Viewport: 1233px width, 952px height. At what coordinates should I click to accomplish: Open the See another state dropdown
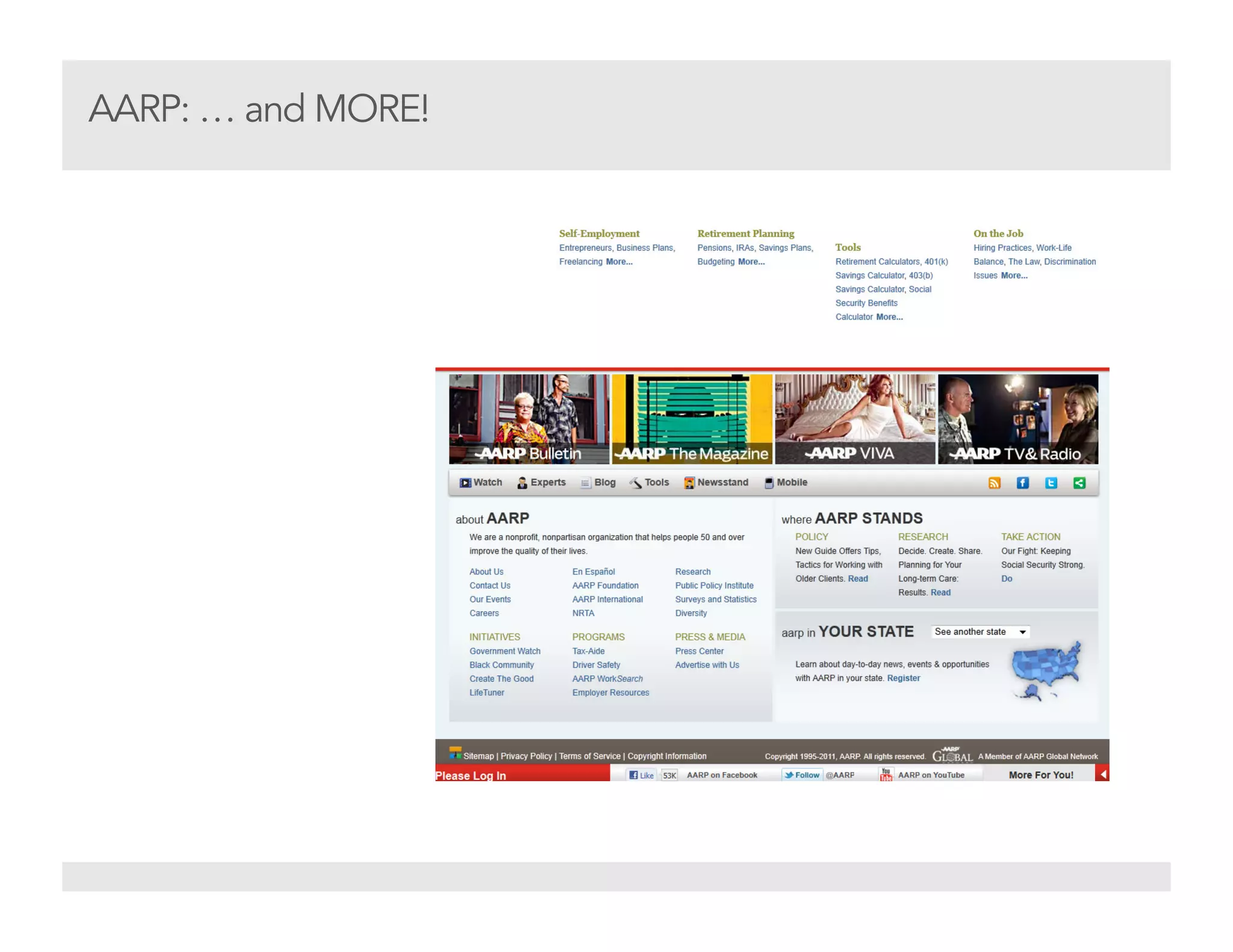(x=980, y=632)
